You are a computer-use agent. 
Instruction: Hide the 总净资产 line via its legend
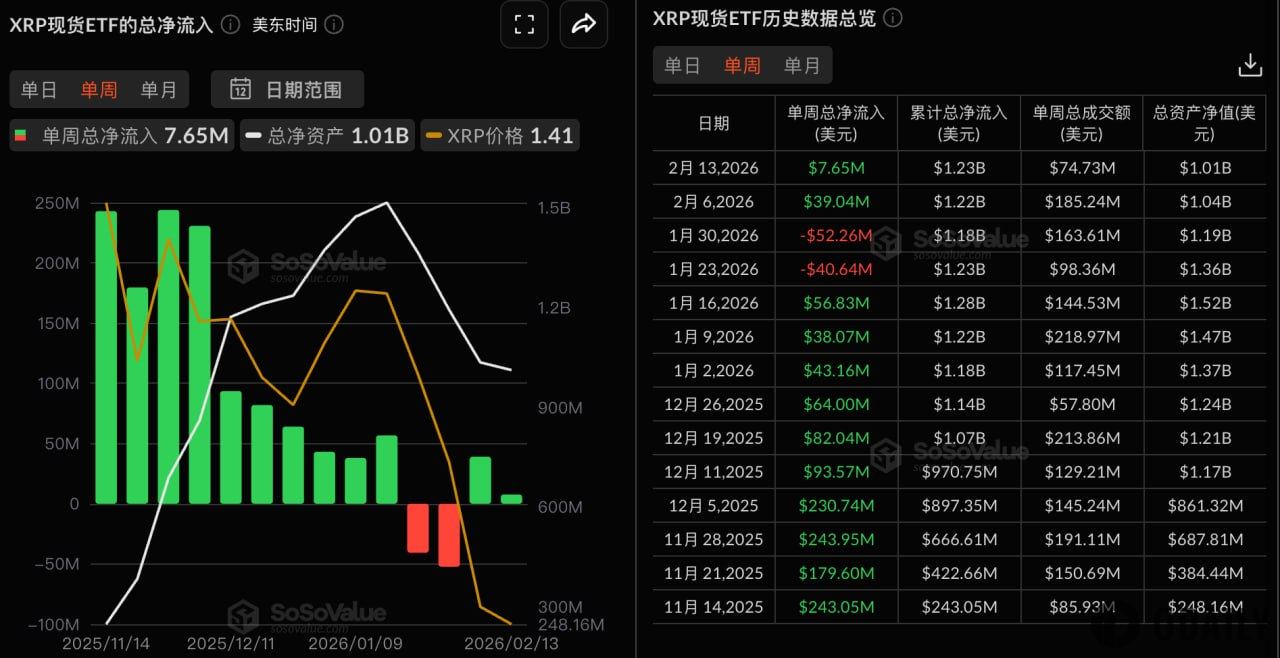click(326, 135)
